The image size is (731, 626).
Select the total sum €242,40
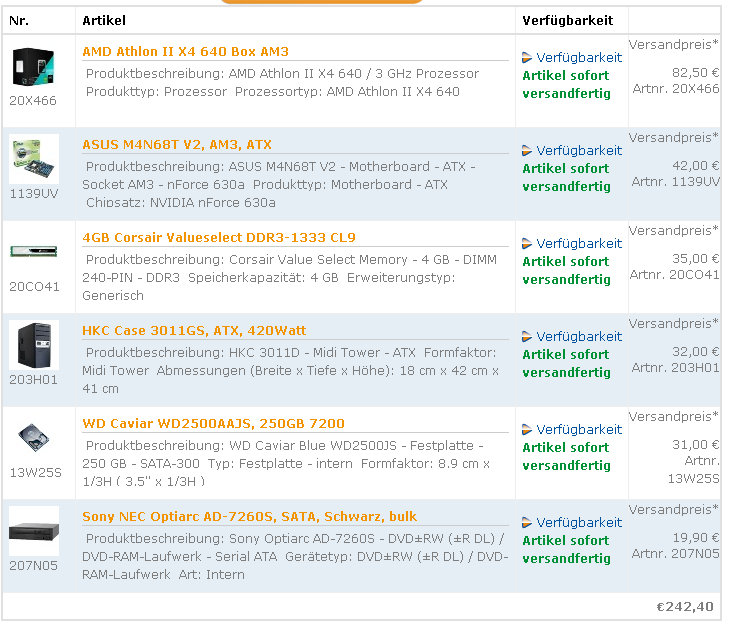point(685,607)
